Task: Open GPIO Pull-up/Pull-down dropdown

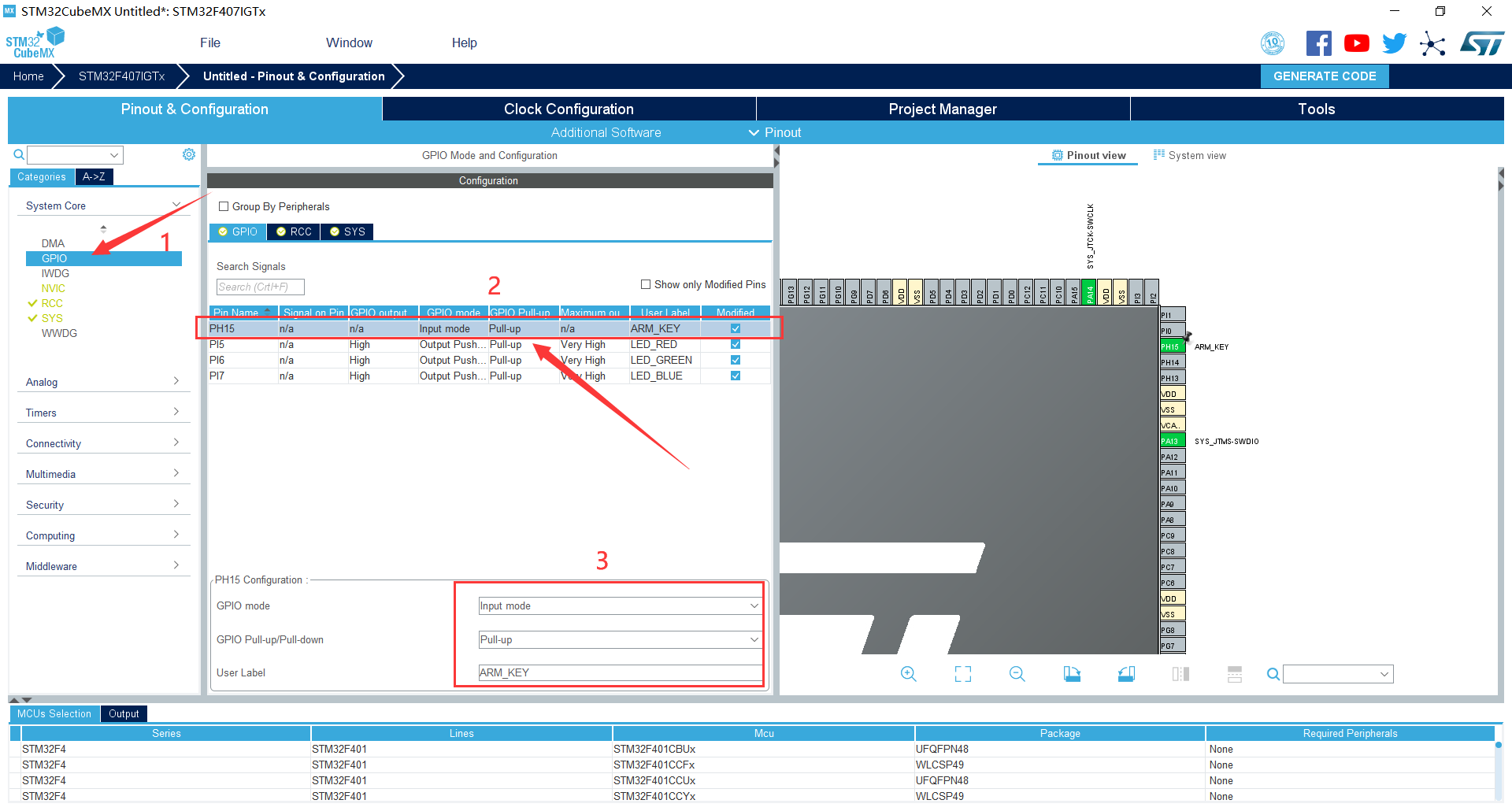Action: point(619,640)
